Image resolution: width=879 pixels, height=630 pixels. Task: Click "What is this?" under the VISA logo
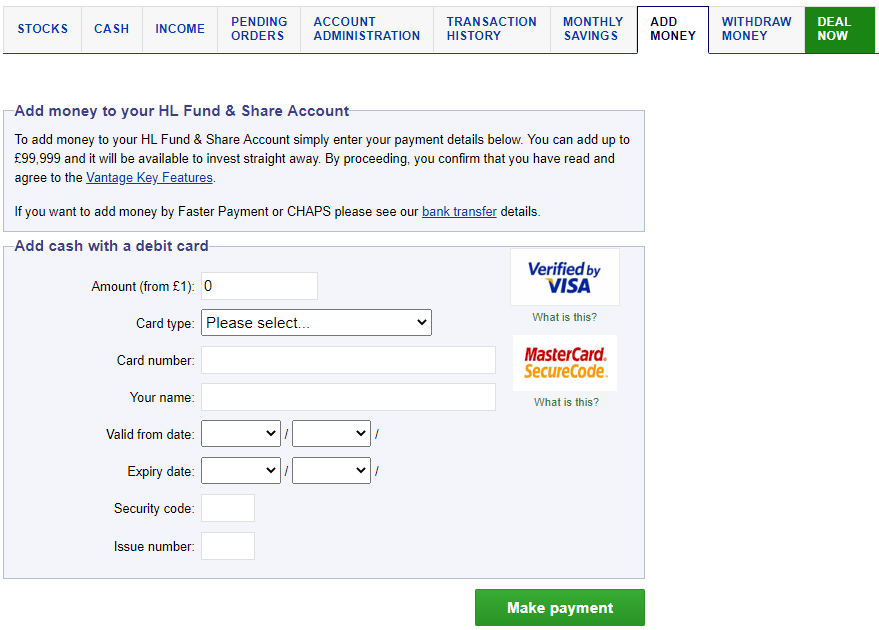tap(564, 317)
